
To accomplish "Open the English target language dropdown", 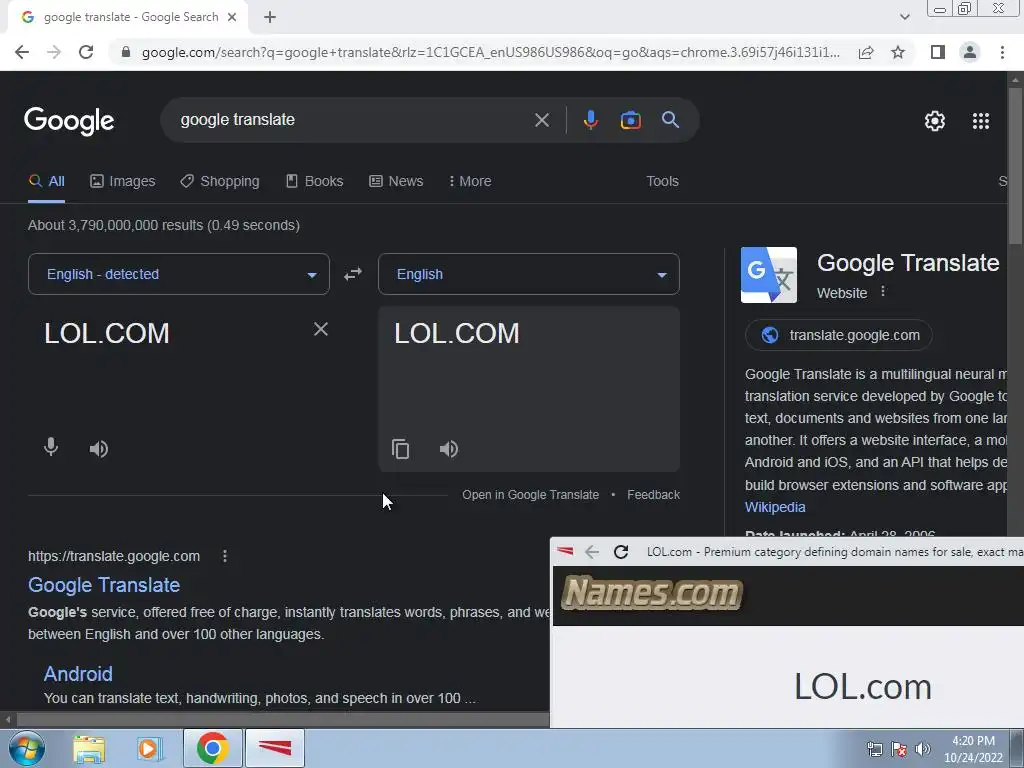I will point(528,274).
